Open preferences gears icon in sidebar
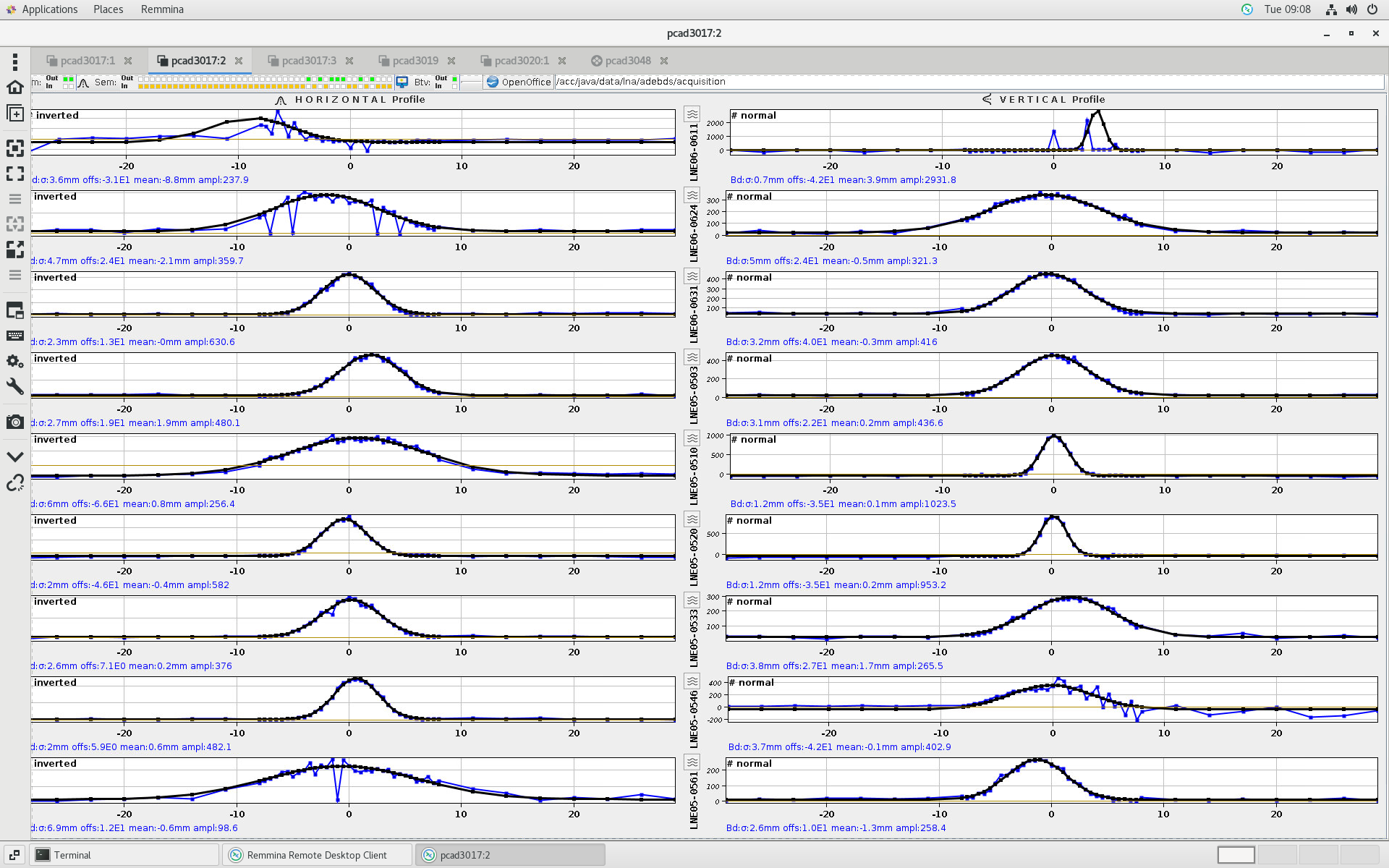 [15, 361]
